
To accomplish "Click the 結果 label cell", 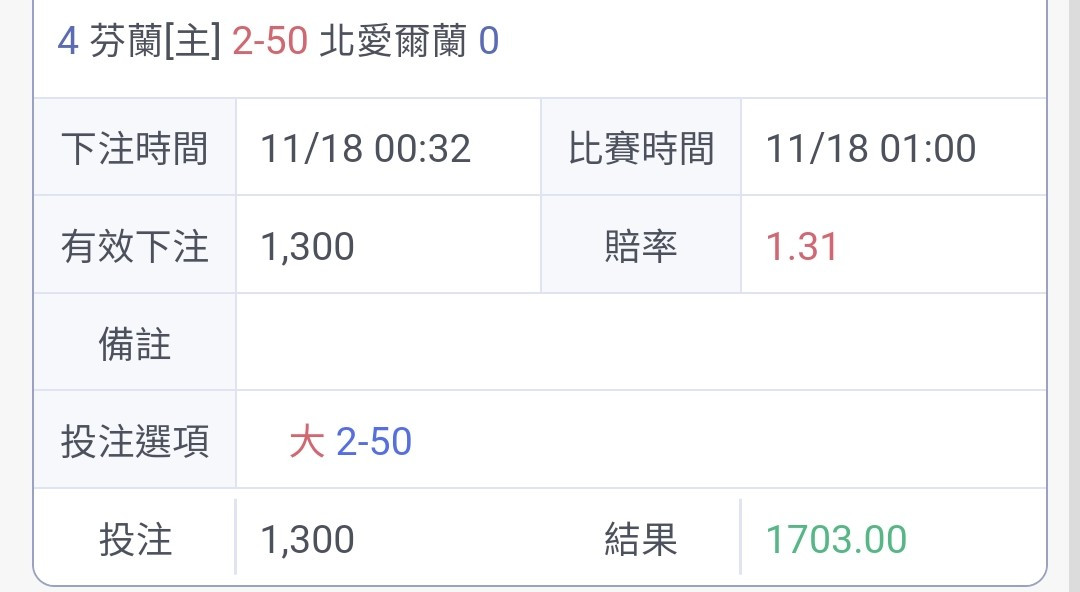I will 641,538.
